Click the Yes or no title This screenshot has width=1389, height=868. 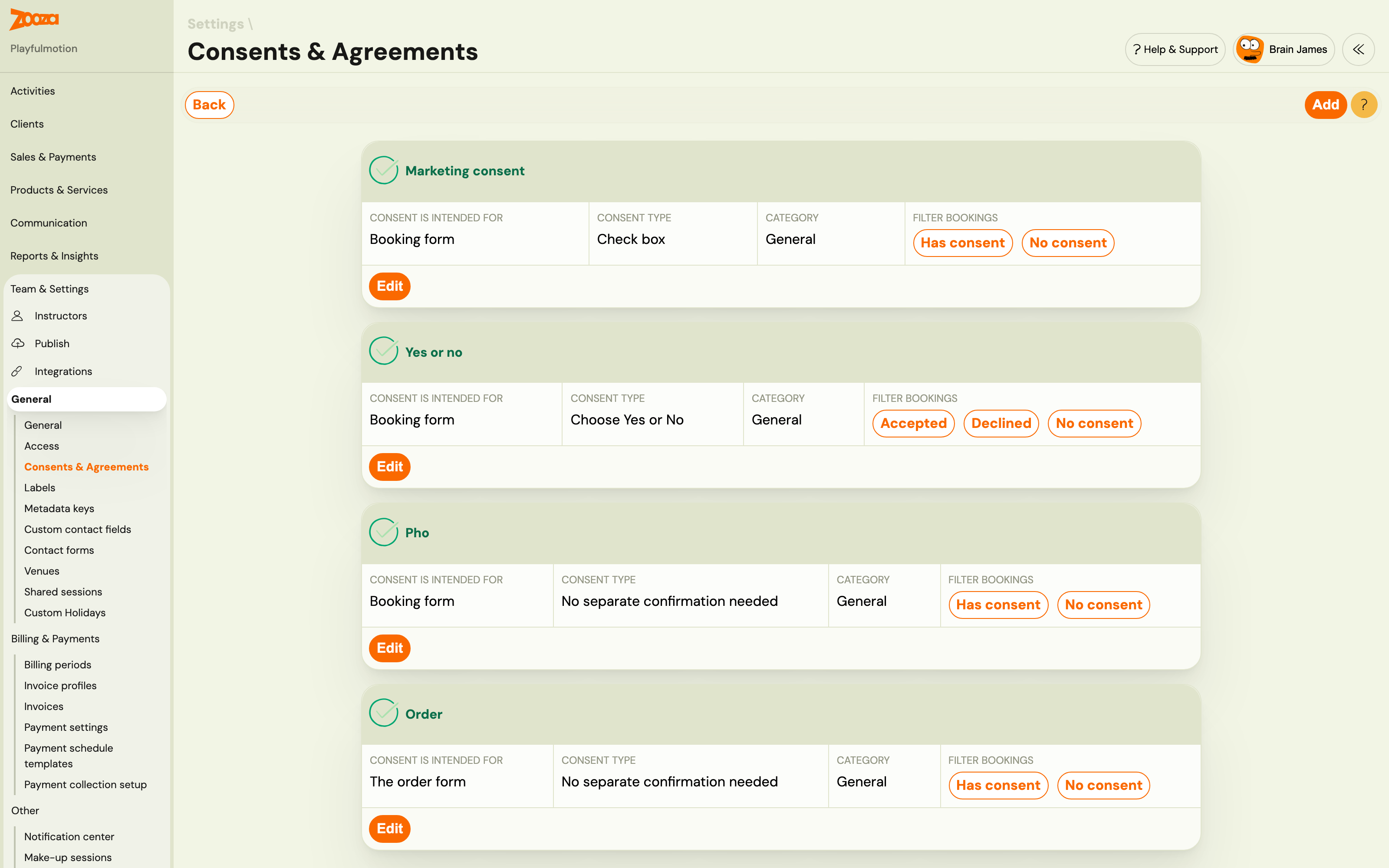click(x=433, y=352)
